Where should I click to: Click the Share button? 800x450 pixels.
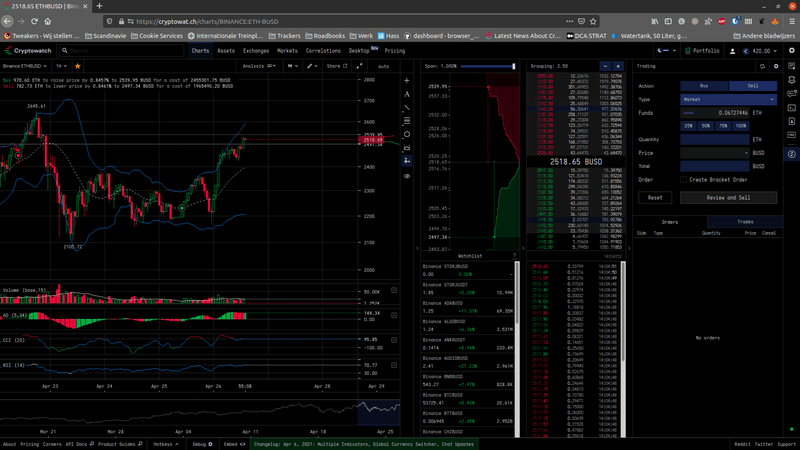pos(337,66)
